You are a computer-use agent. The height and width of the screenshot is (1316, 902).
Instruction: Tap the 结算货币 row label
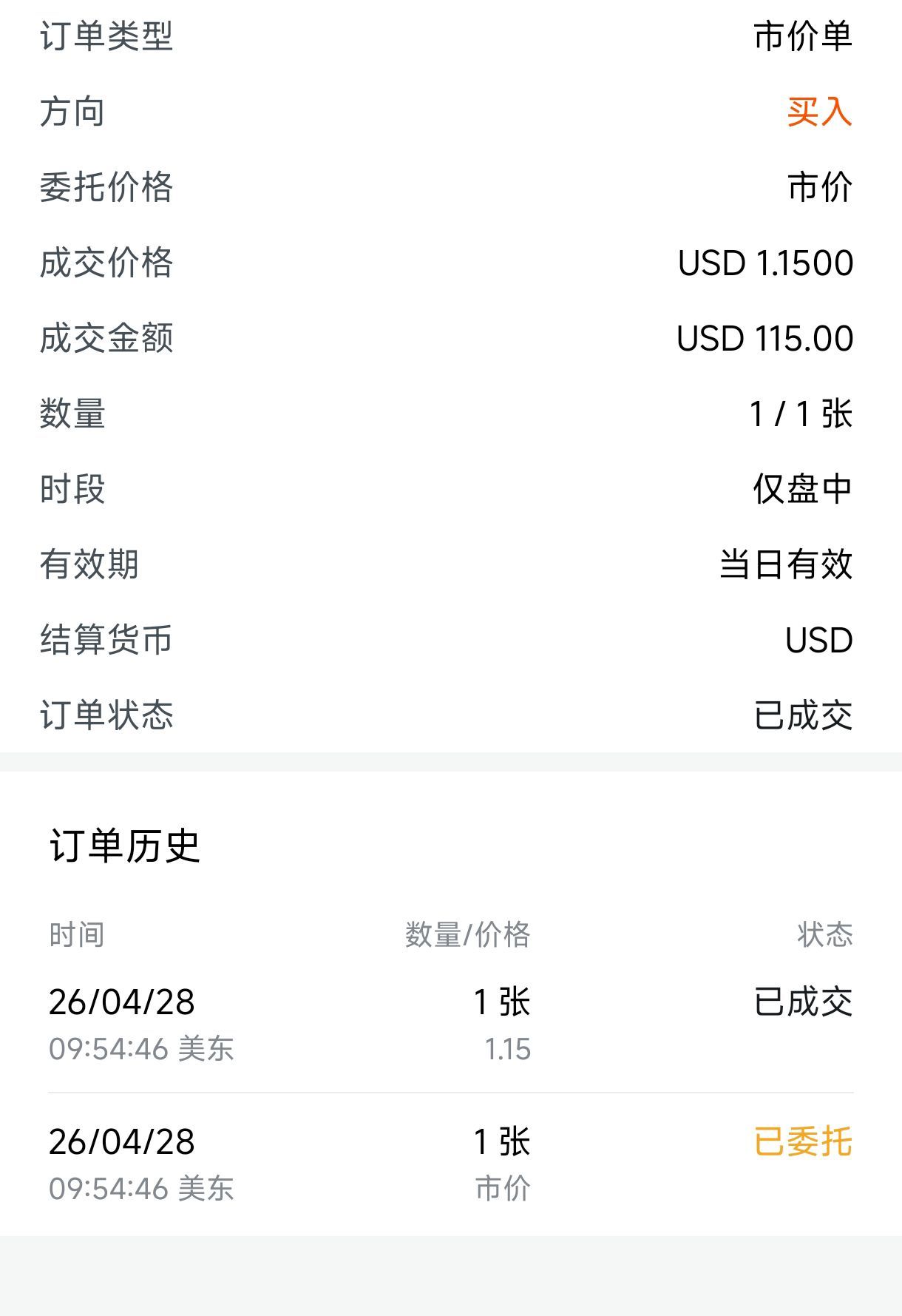(106, 640)
